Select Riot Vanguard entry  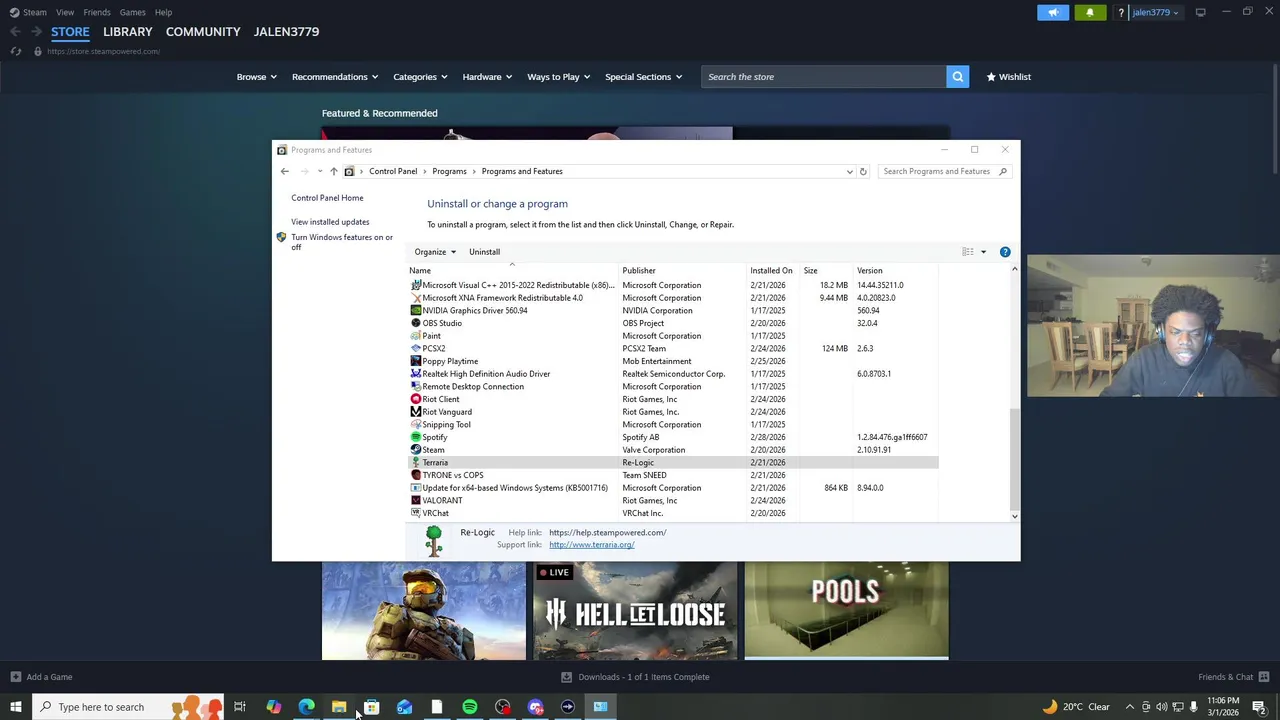click(673, 412)
